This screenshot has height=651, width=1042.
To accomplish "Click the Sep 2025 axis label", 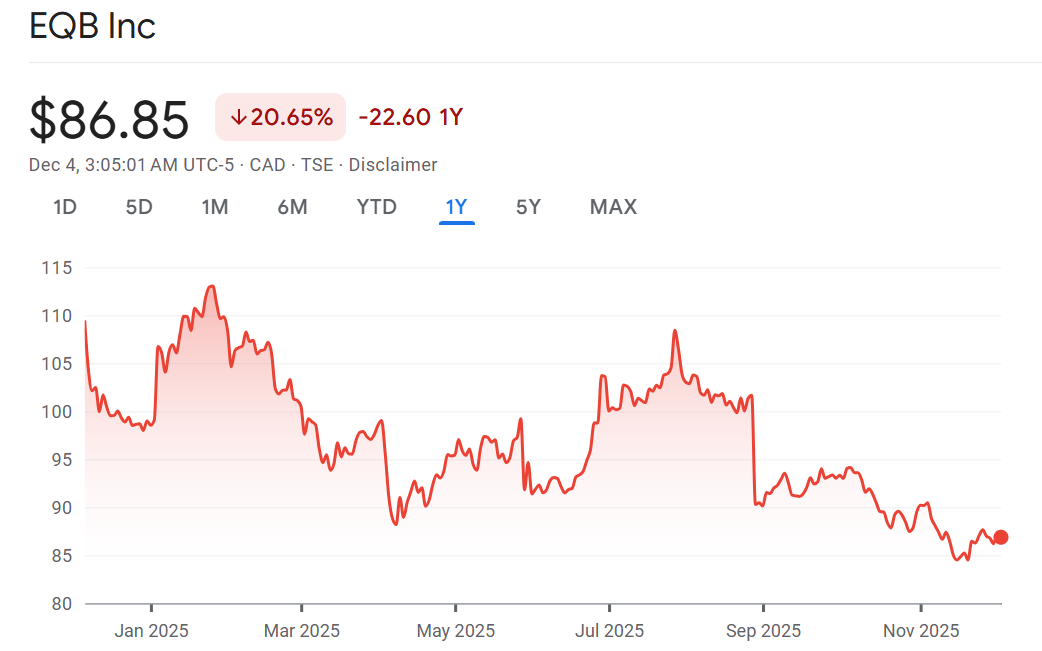I will pyautogui.click(x=763, y=631).
